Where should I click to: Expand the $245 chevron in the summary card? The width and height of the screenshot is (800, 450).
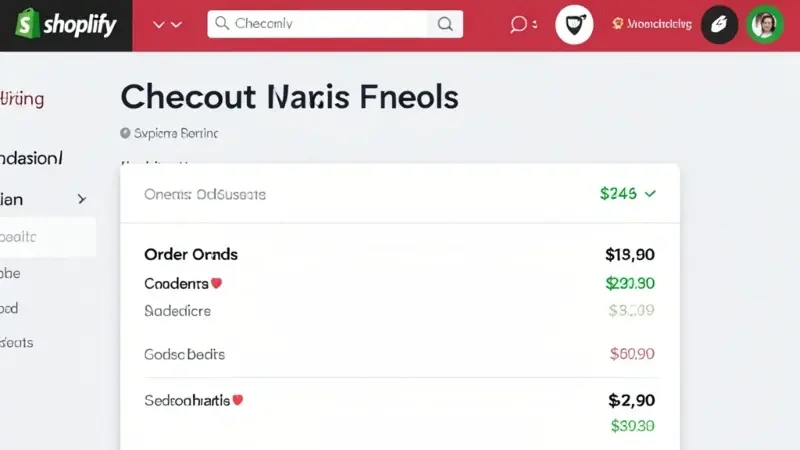tap(651, 194)
